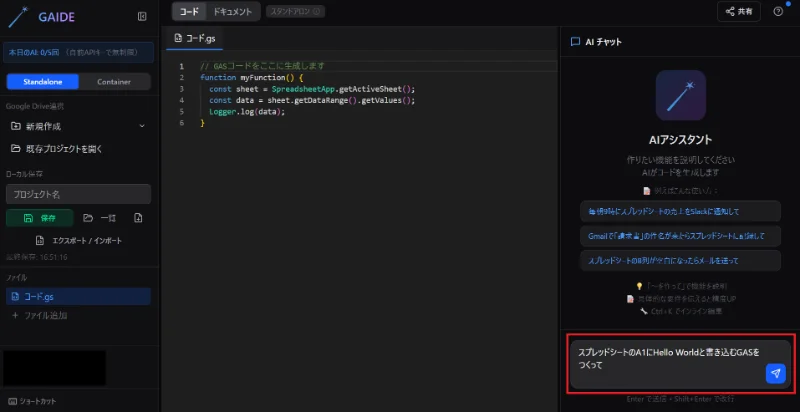
Task: Send the chat message with paper plane icon
Action: (775, 373)
